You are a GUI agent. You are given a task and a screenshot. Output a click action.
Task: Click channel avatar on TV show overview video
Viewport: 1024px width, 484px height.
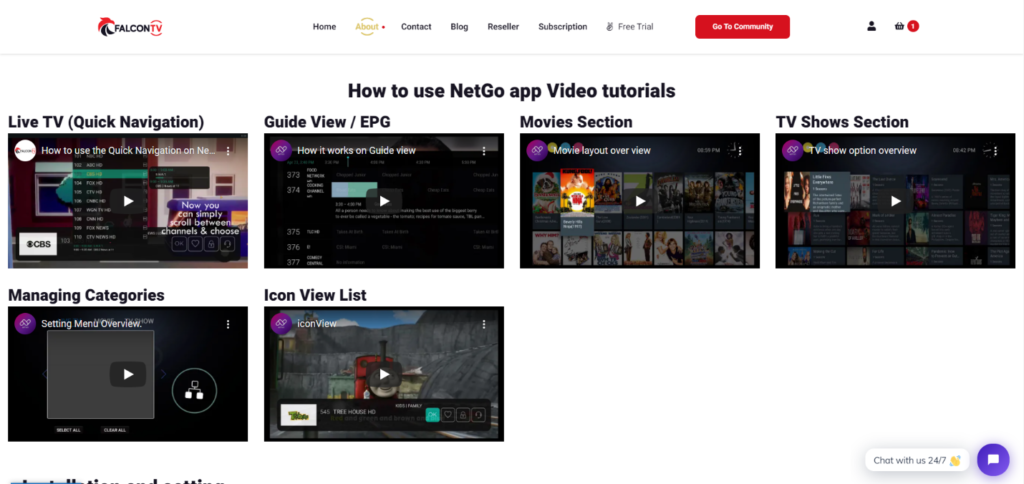point(792,150)
